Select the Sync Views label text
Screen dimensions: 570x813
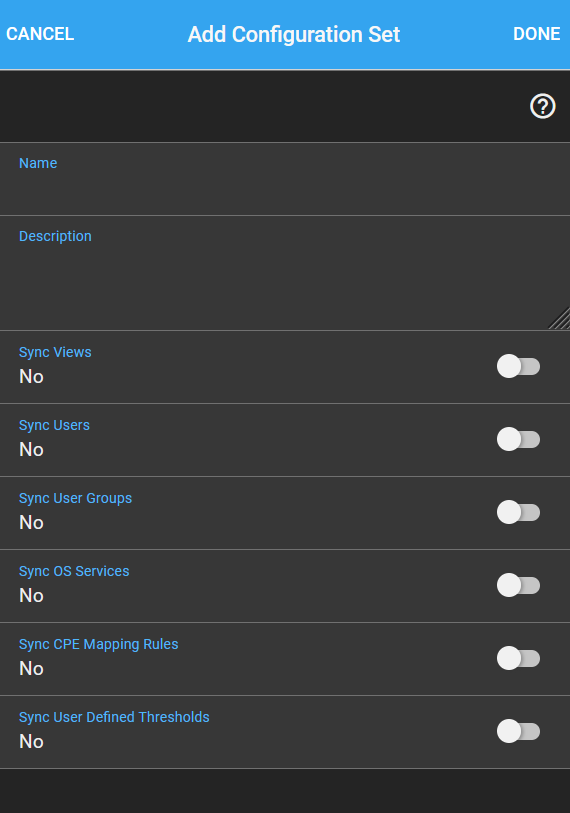[x=55, y=353]
